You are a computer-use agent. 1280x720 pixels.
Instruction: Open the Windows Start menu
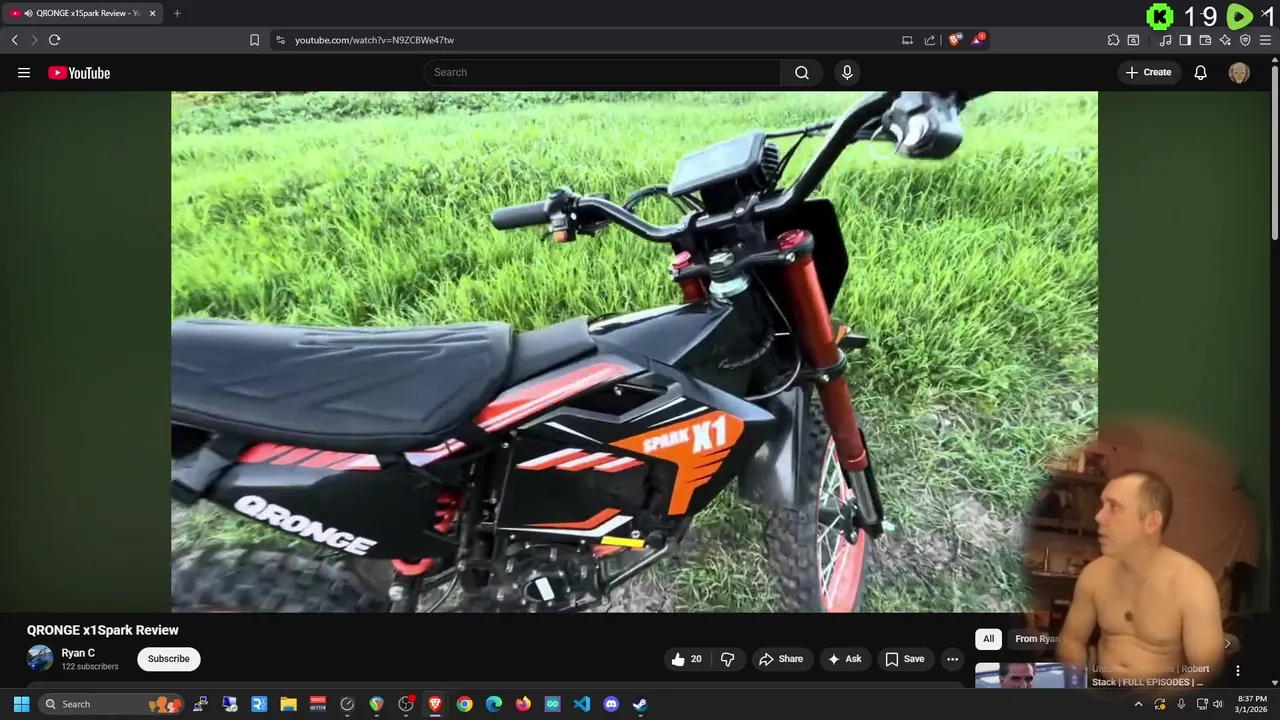21,704
